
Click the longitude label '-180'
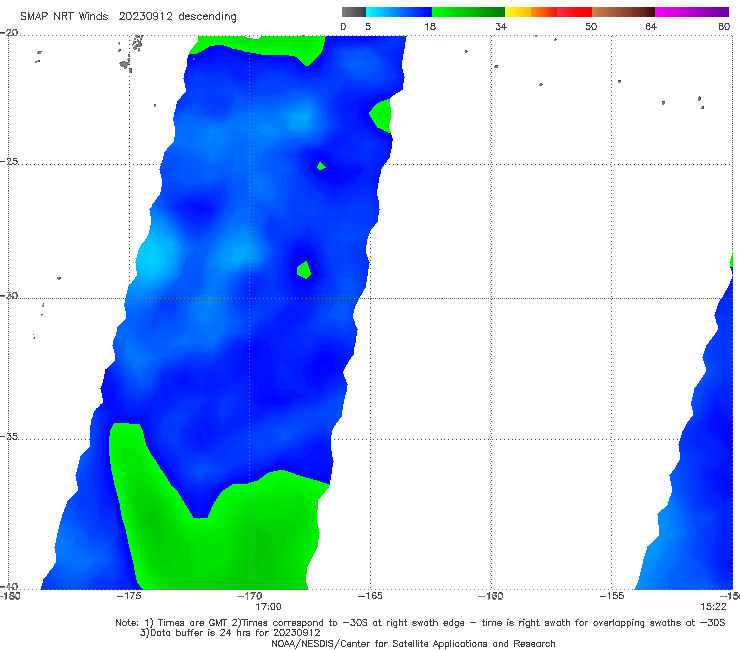(10, 596)
